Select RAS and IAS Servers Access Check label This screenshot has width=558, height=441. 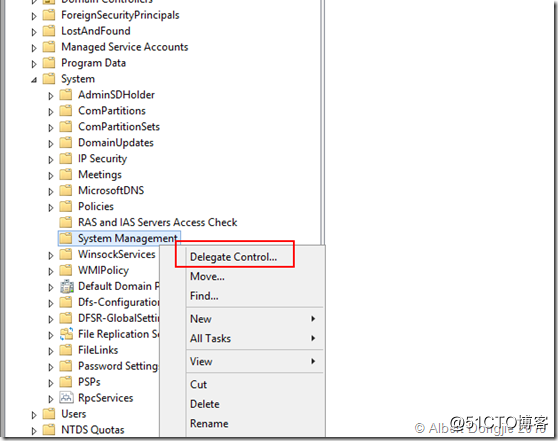158,222
